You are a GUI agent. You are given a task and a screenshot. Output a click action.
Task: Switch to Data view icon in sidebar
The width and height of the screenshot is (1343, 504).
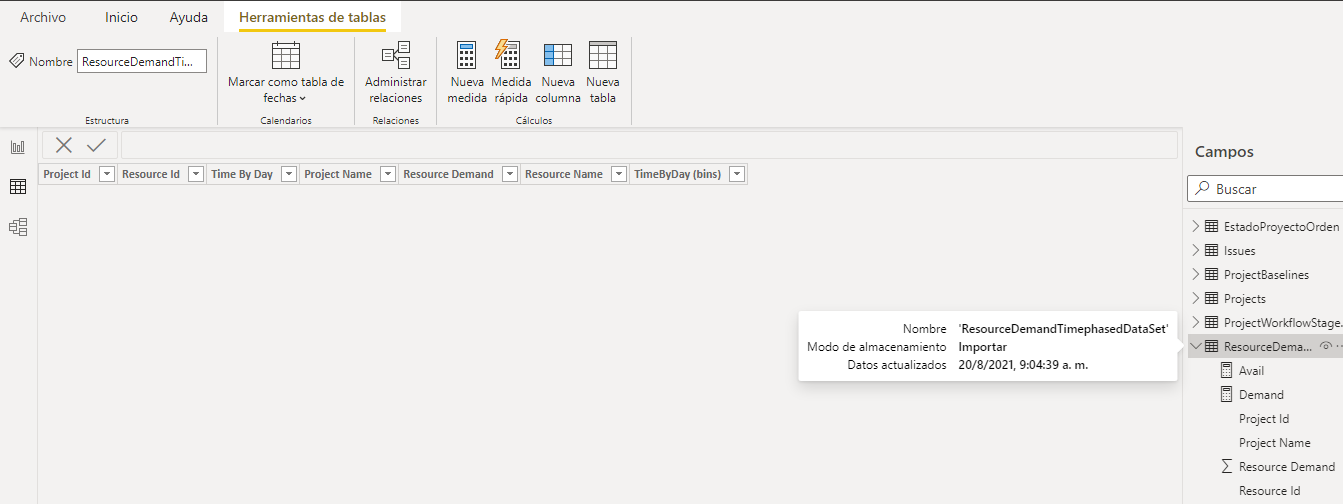[18, 187]
